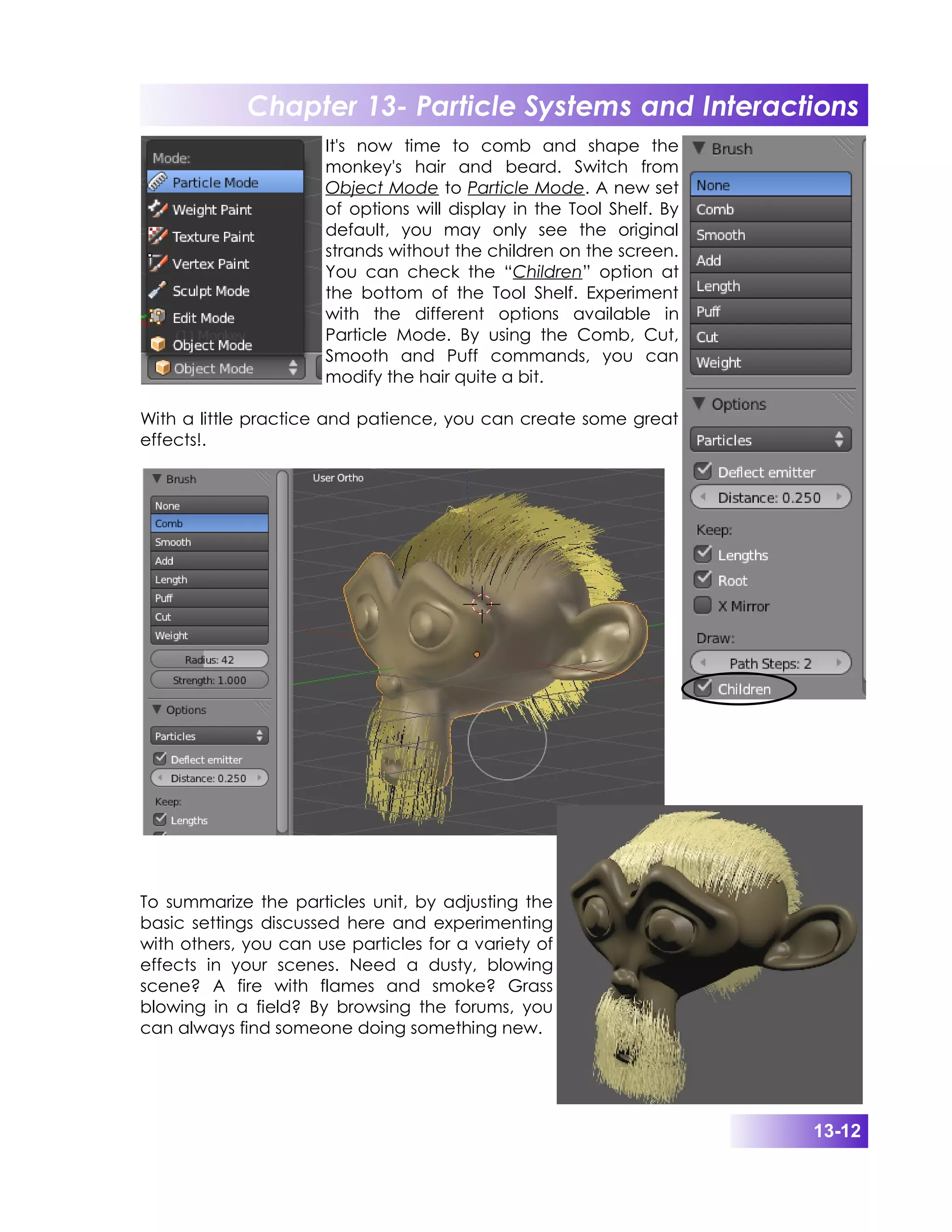The height and width of the screenshot is (1232, 952).
Task: Click the page number 13-12
Action: coord(837,1131)
